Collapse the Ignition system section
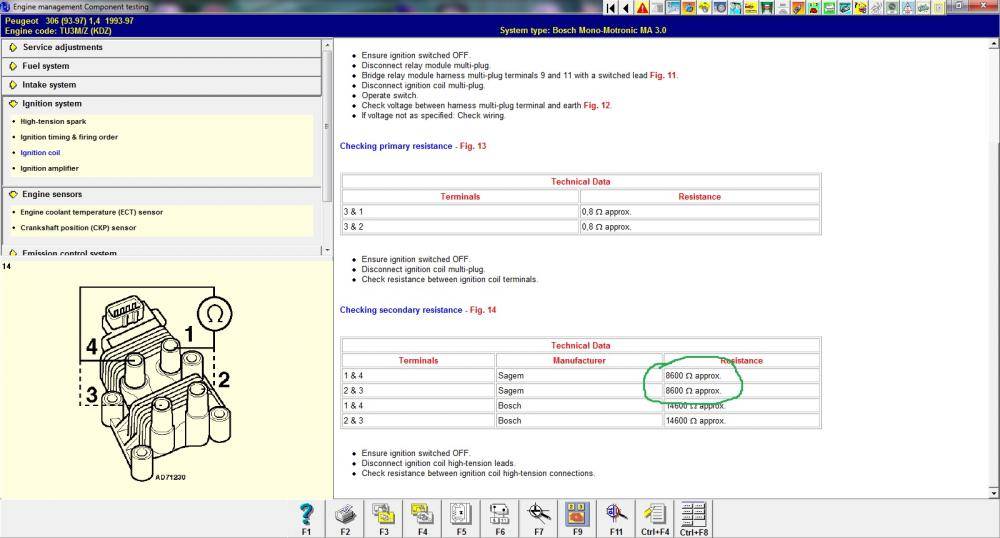1000x538 pixels. pos(52,104)
